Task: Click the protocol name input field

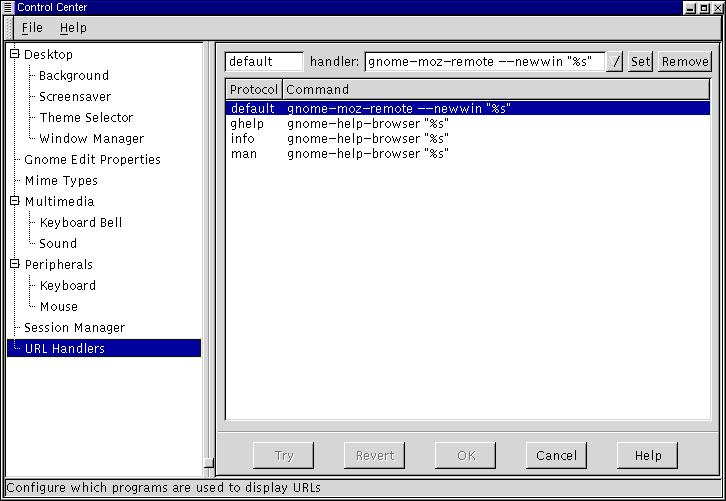Action: [263, 62]
